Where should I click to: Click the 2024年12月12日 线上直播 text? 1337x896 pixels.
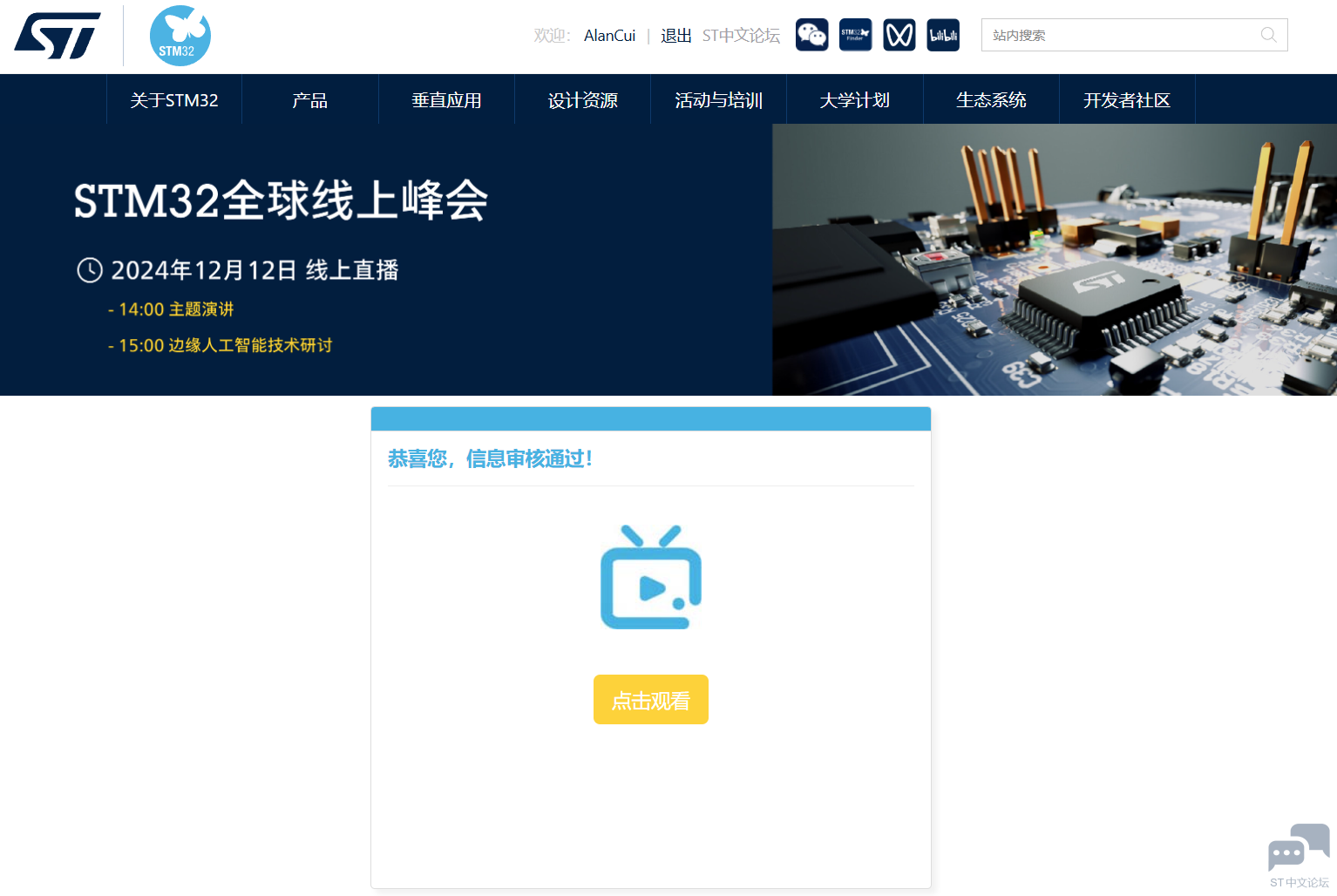255,270
